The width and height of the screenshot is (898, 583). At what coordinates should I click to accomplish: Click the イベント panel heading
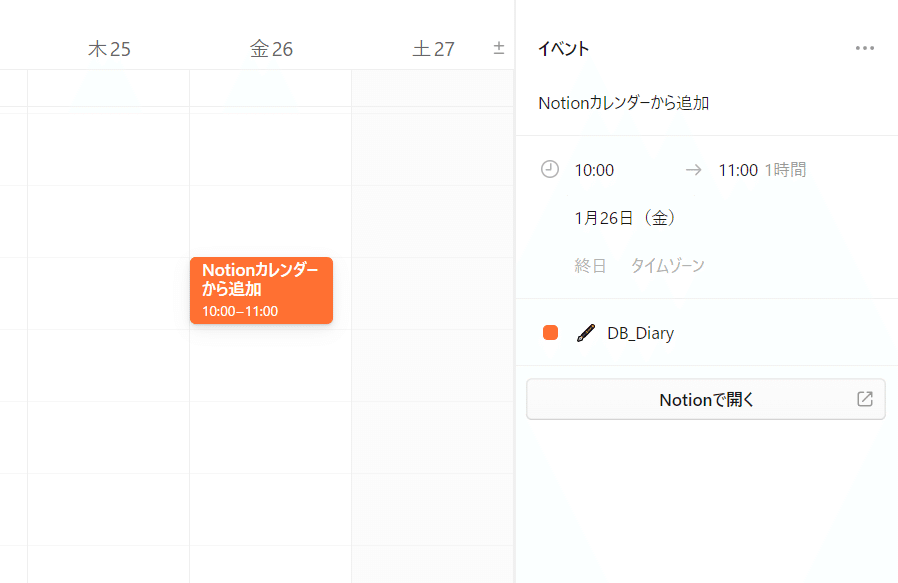coord(564,49)
